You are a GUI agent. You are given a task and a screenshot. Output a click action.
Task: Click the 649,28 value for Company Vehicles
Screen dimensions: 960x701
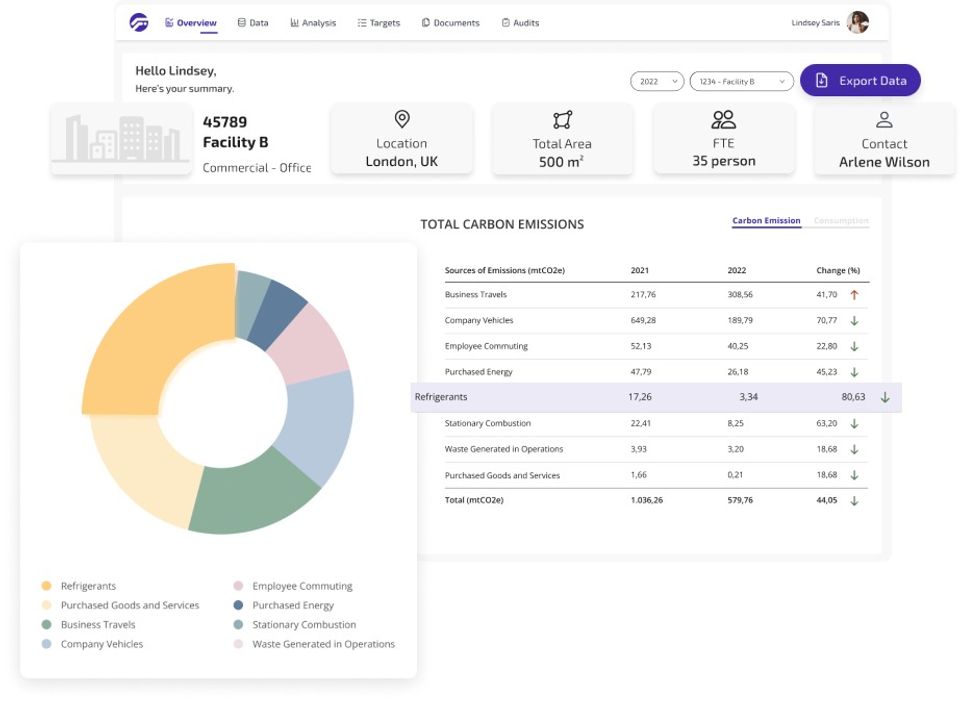643,320
